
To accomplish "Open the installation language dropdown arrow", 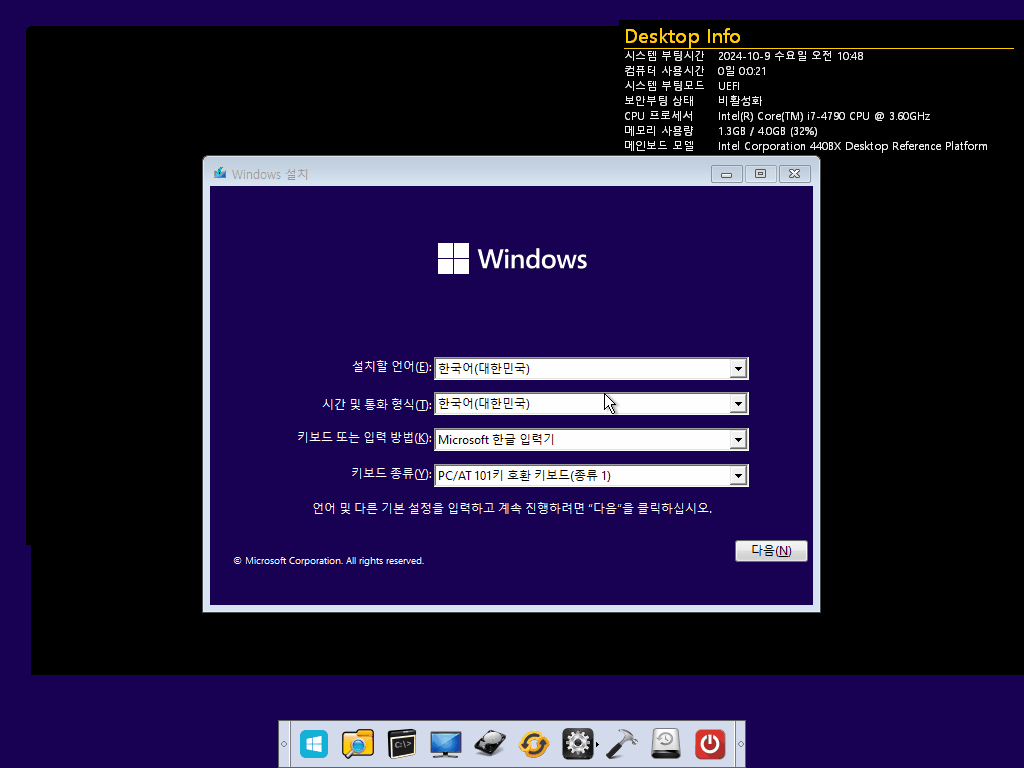I will pos(738,368).
